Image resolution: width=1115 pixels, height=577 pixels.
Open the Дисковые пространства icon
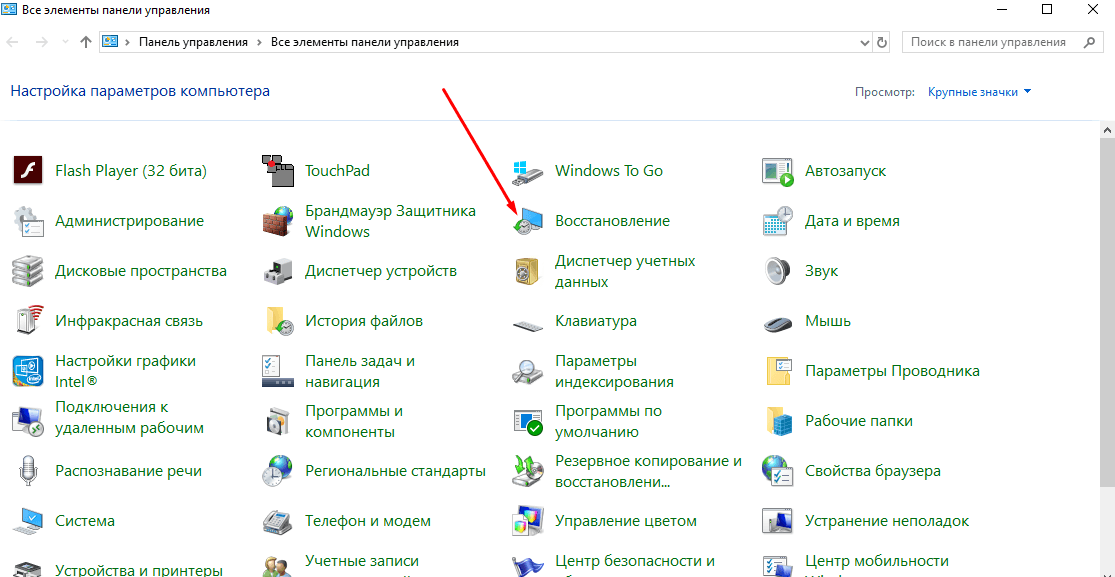28,271
